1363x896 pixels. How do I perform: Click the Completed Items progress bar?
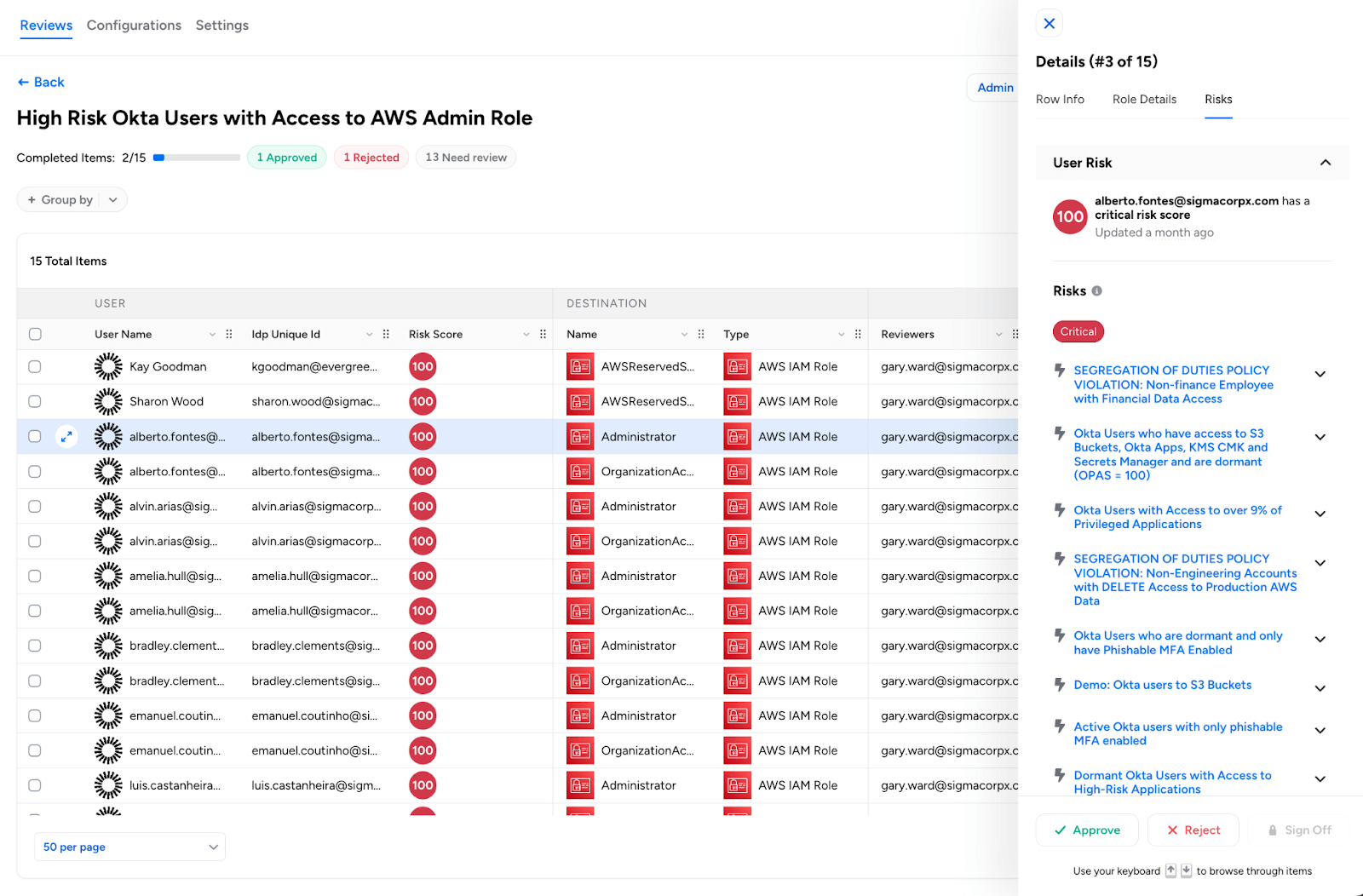coord(197,158)
